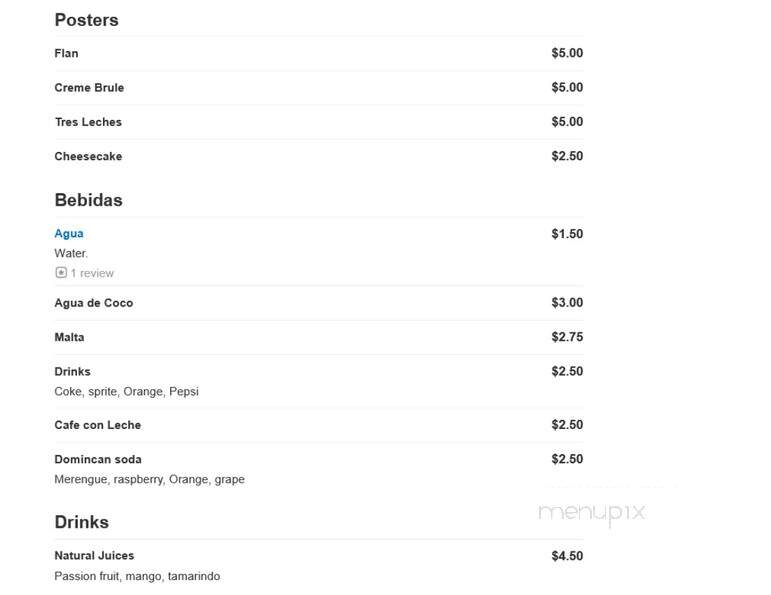771x595 pixels.
Task: Click the Bebidas section heading
Action: tap(89, 200)
